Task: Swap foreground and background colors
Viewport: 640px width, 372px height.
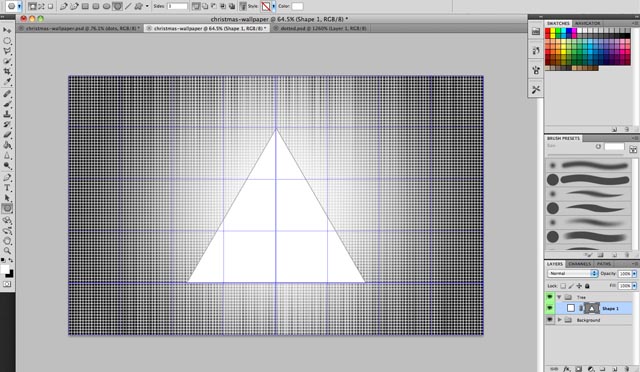Action: [11, 260]
